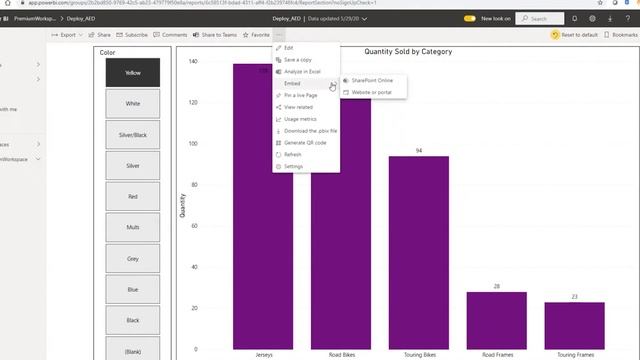The image size is (640, 360).
Task: Open the settings gear icon
Action: [592, 19]
